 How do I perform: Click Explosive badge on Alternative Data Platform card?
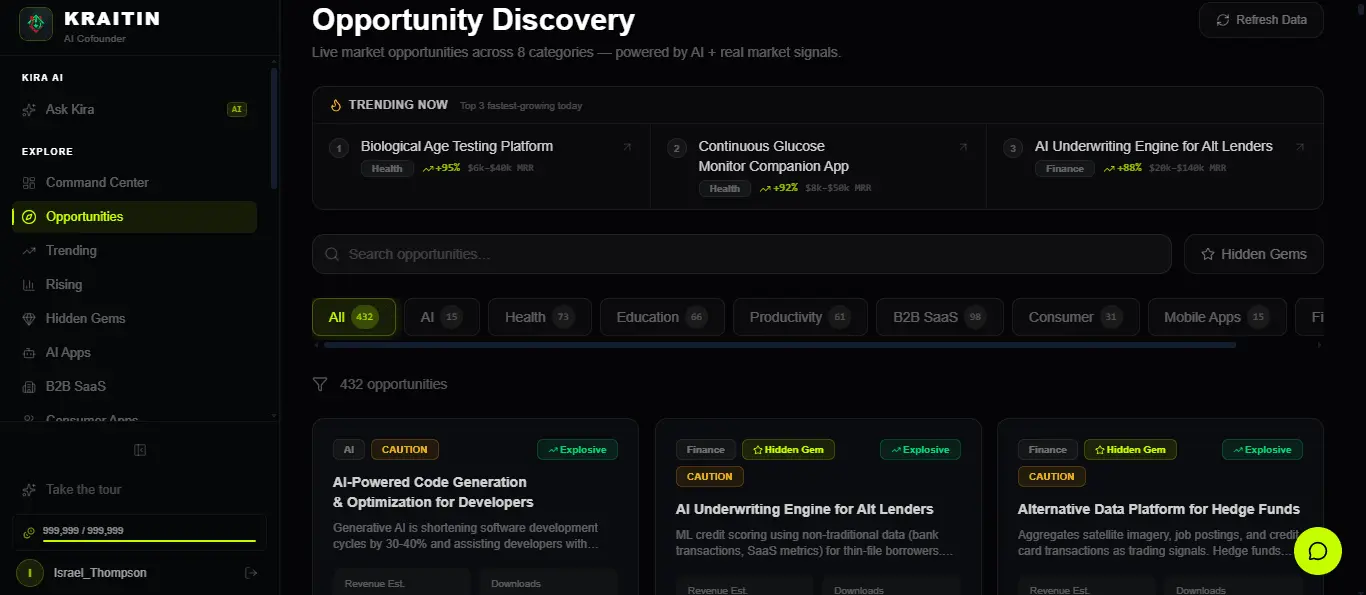coord(1262,450)
